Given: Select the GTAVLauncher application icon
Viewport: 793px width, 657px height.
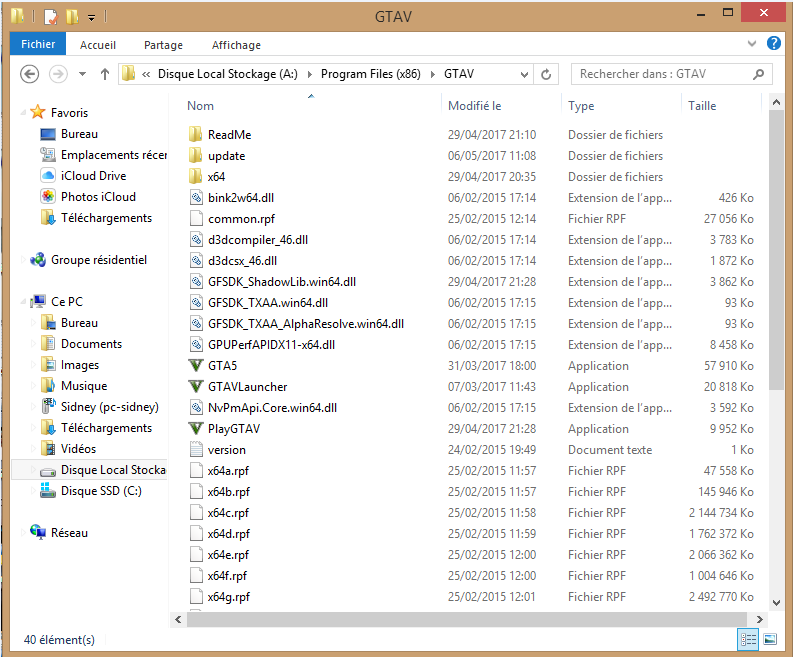Looking at the screenshot, I should tap(196, 386).
